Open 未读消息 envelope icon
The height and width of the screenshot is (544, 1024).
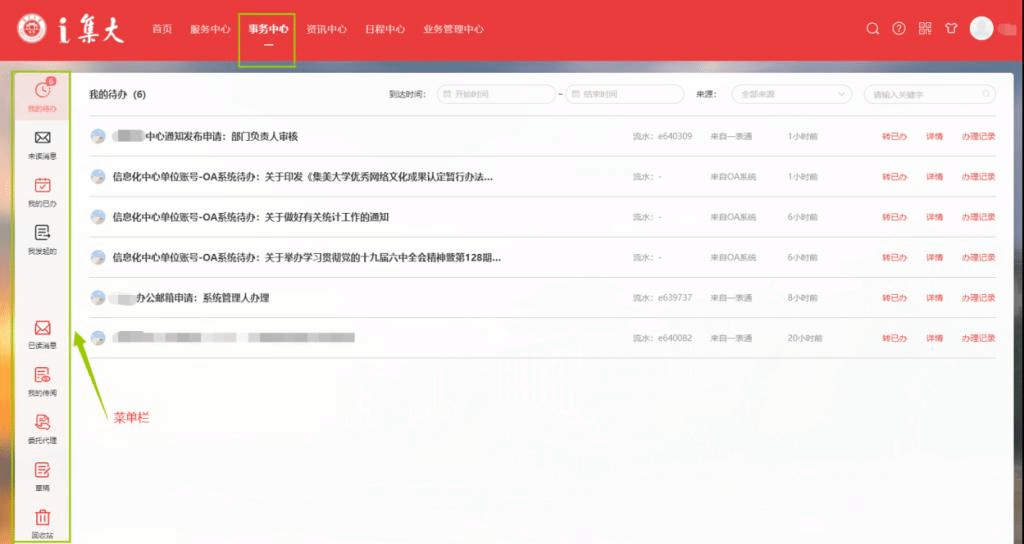(42, 140)
